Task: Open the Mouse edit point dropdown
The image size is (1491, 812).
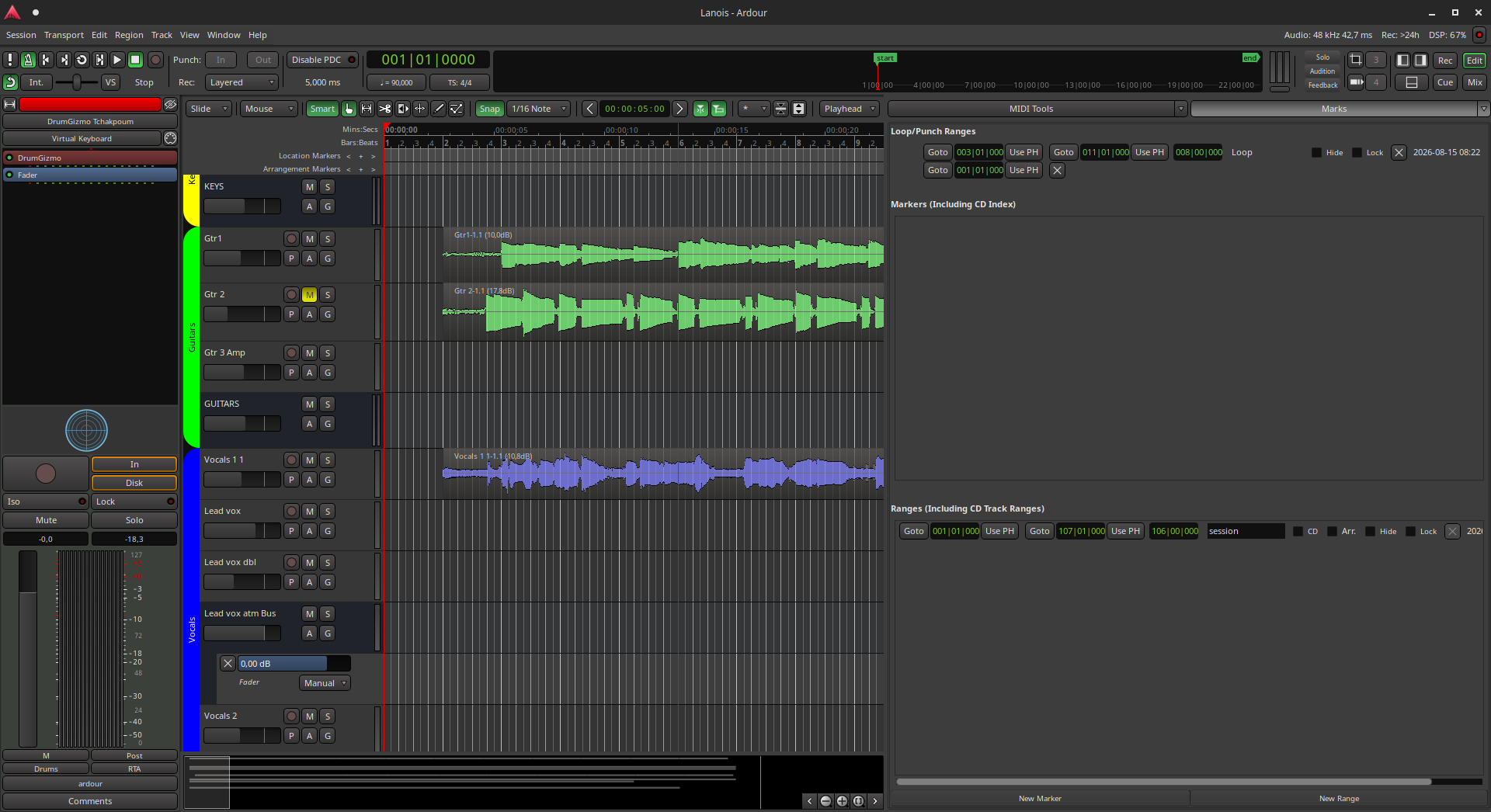Action: 269,109
